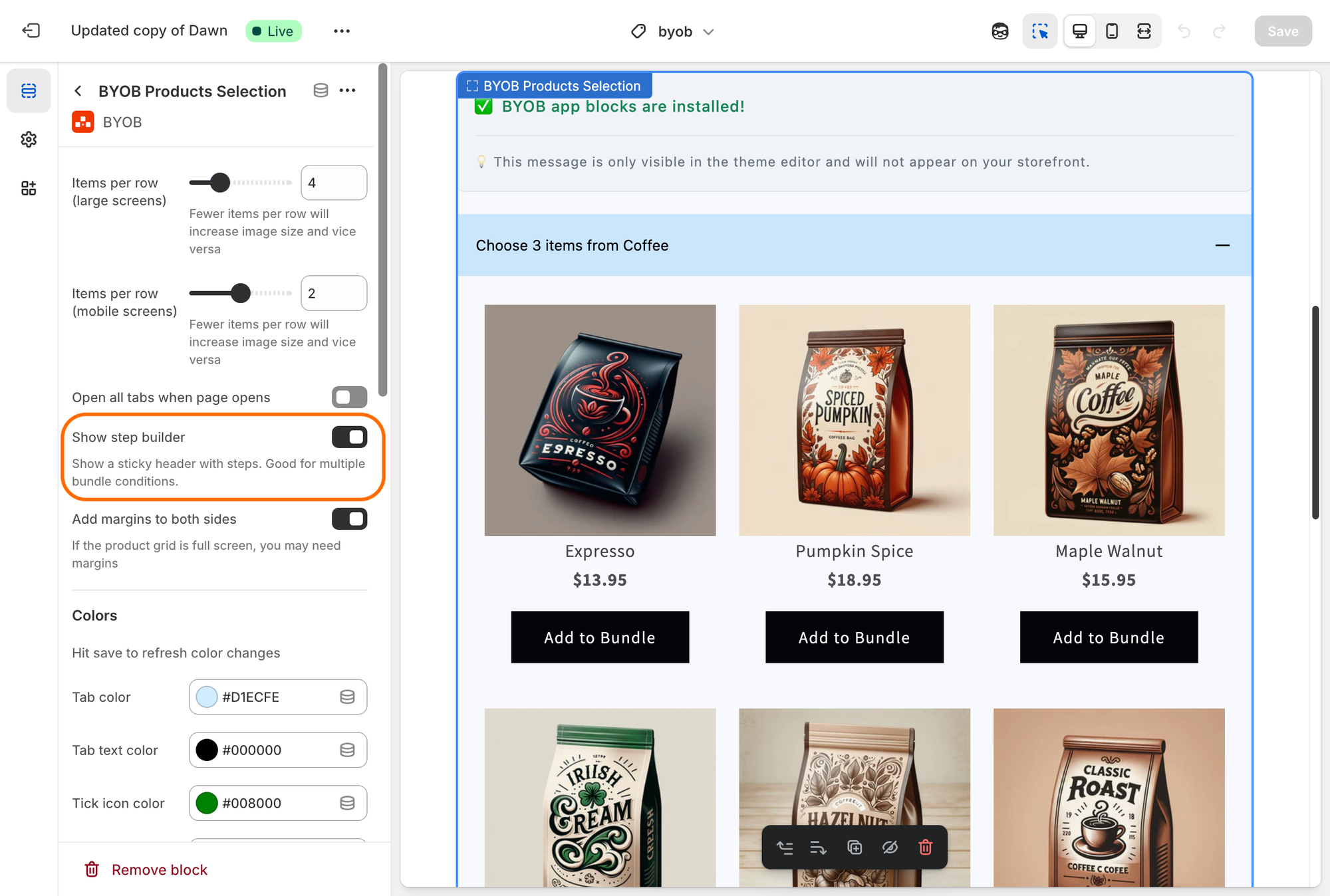Screen dimensions: 1330x896
Task: Disable the Show step builder toggle
Action: pos(349,437)
